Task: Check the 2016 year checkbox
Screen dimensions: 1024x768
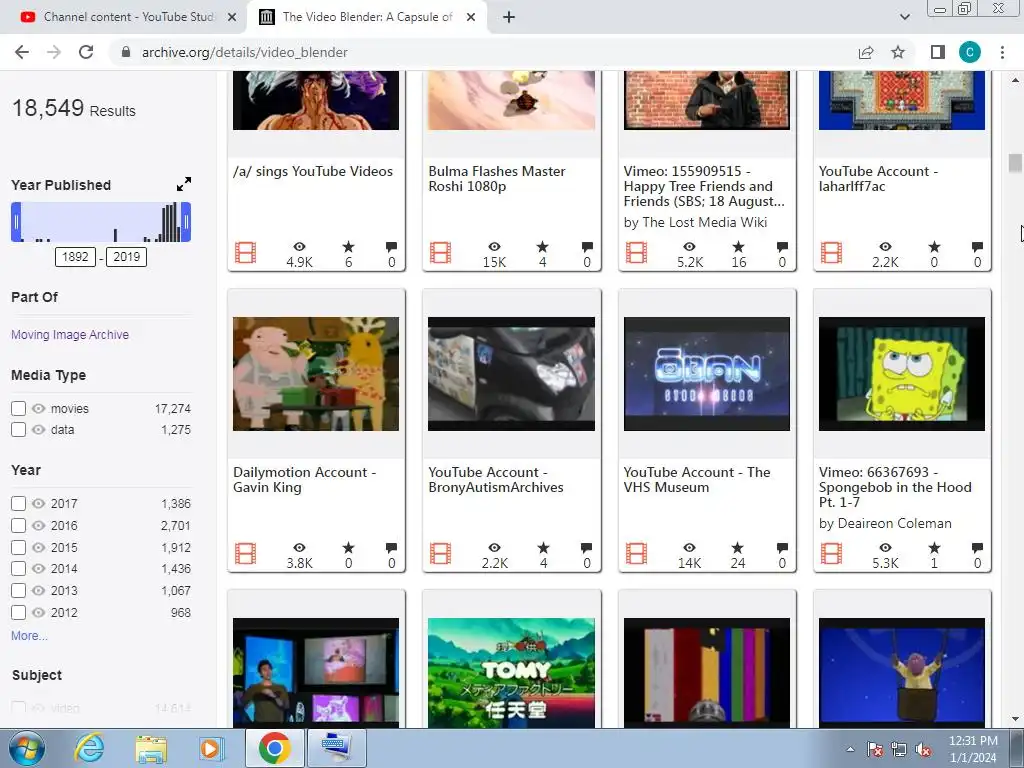Action: pos(18,525)
